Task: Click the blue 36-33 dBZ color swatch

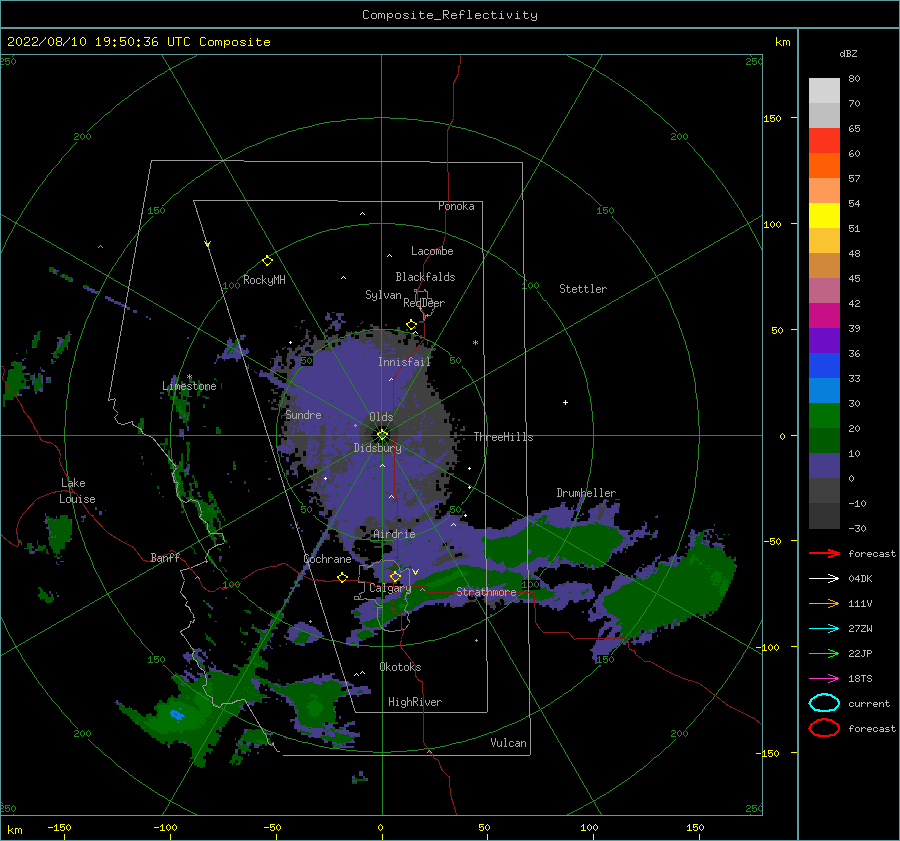Action: coord(824,365)
